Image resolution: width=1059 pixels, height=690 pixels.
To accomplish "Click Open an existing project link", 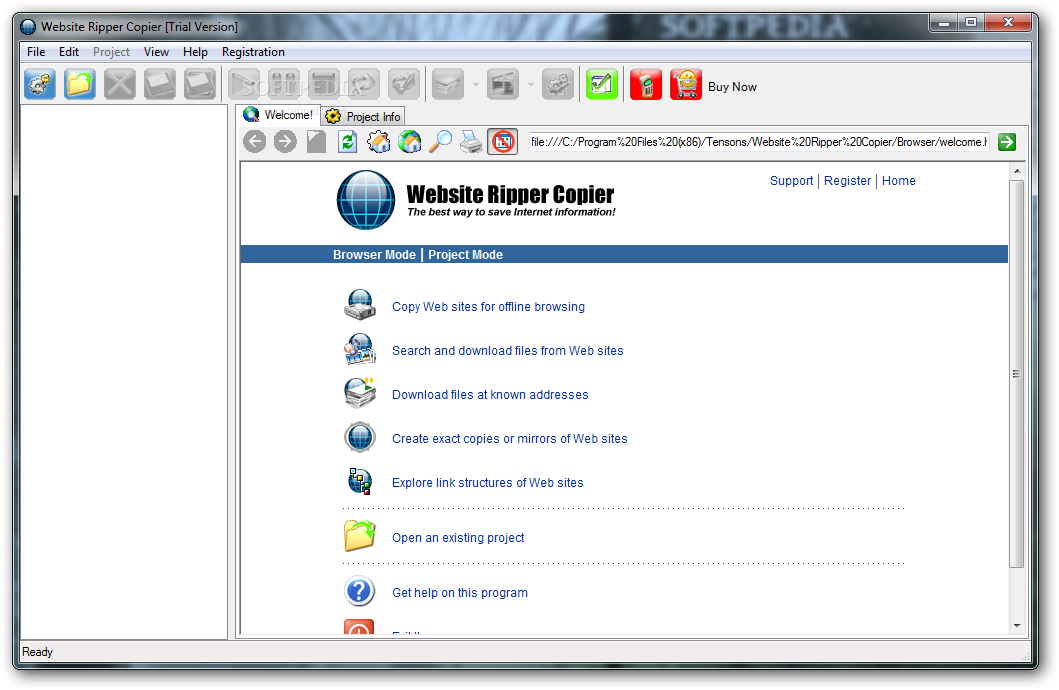I will click(x=458, y=537).
